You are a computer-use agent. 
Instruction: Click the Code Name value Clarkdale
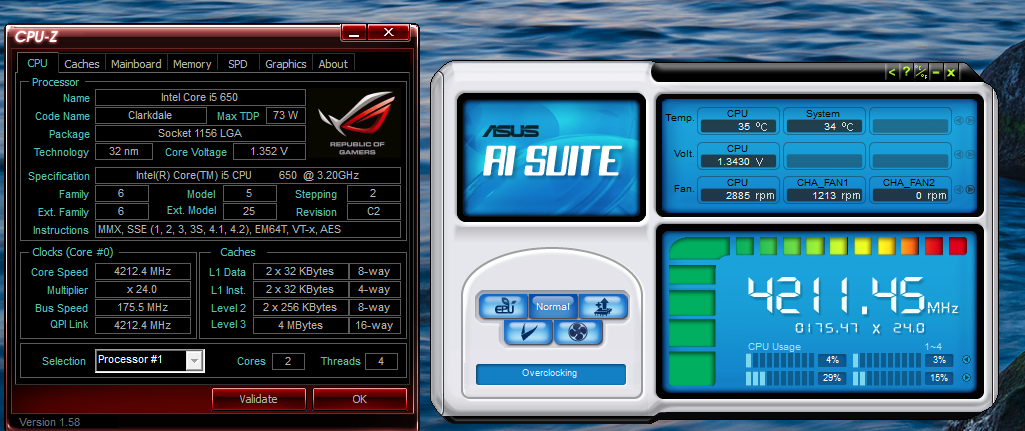(152, 116)
